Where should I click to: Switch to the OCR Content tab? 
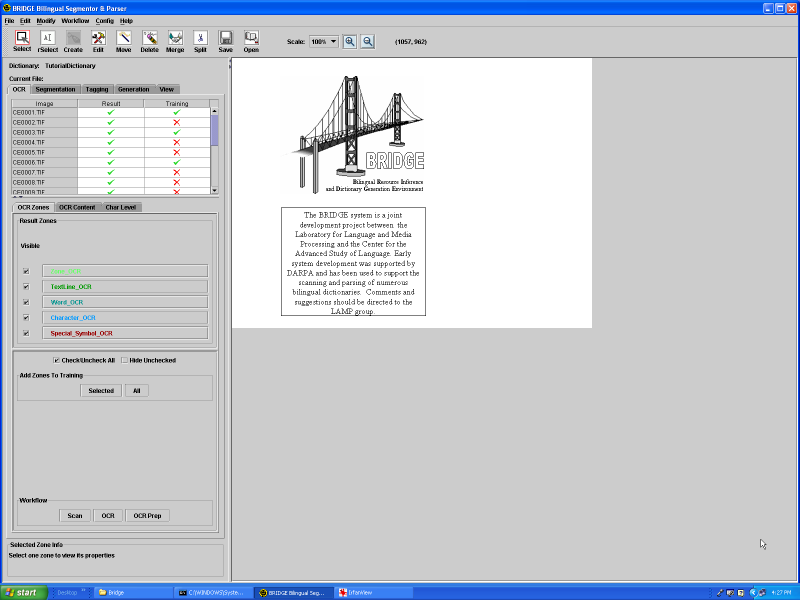pos(77,207)
